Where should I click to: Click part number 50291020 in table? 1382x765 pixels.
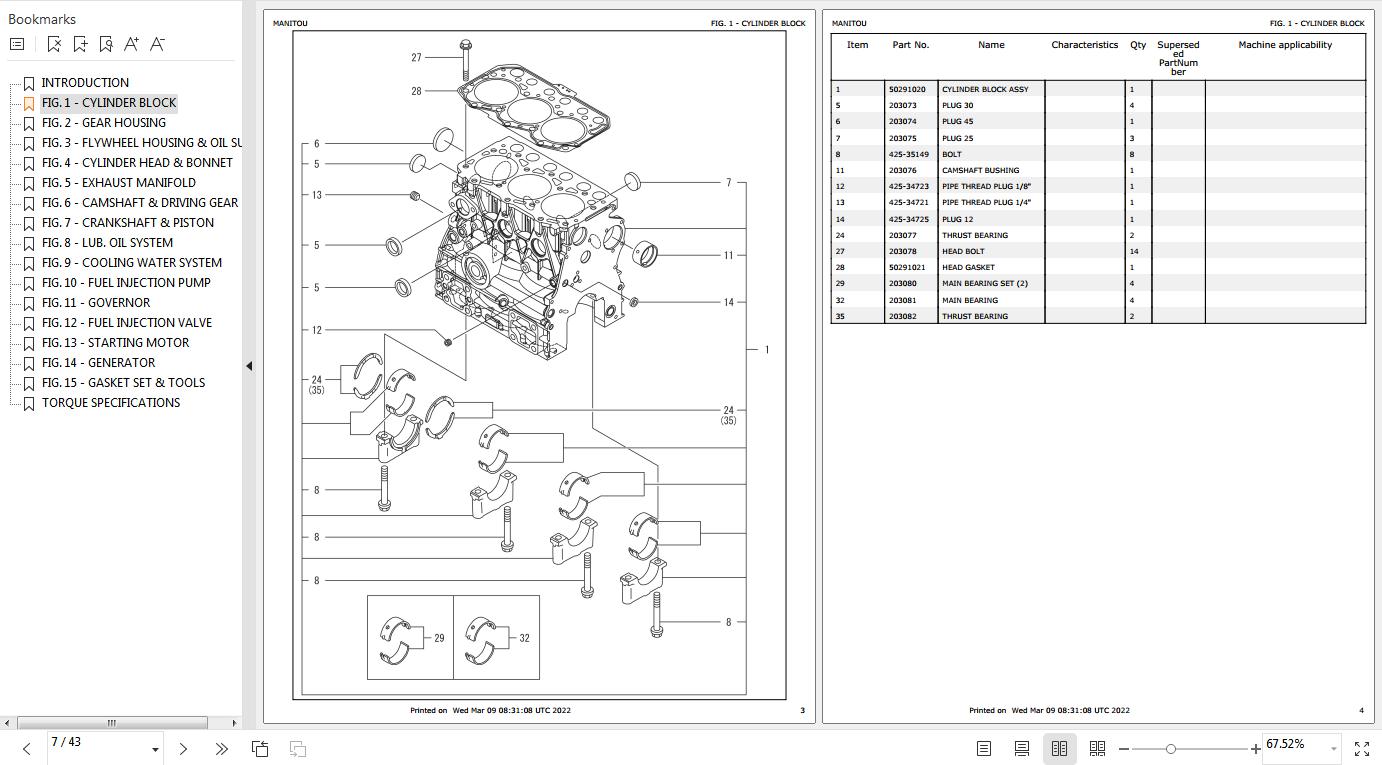point(907,89)
